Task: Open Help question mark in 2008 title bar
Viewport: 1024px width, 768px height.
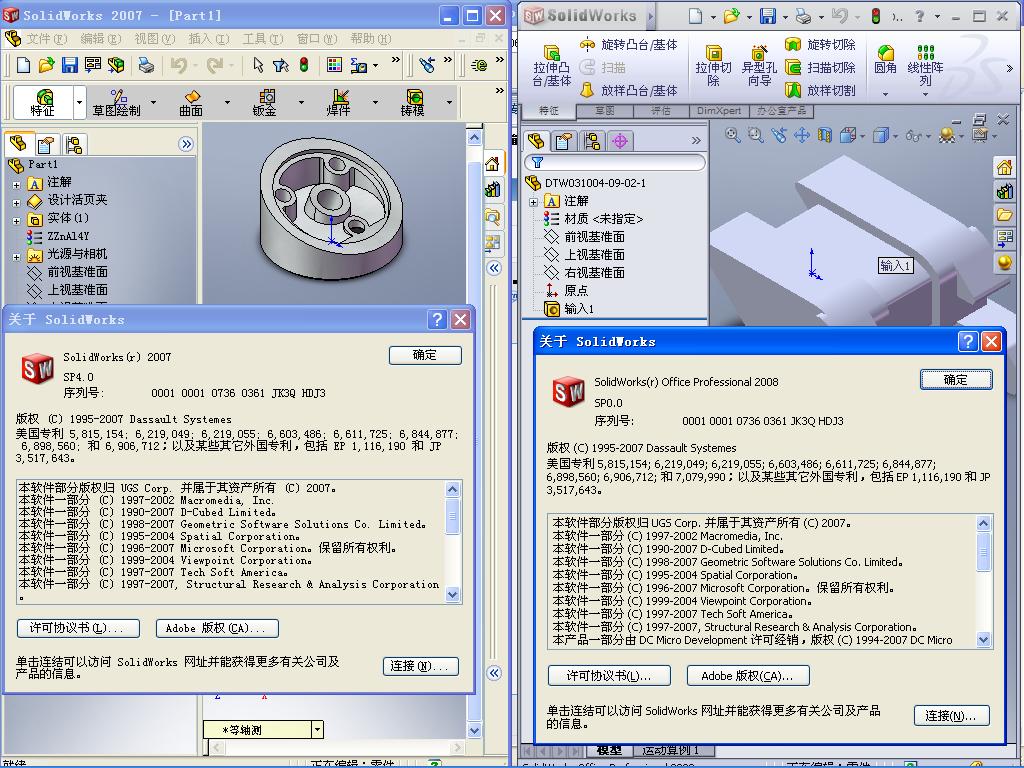Action: (920, 16)
